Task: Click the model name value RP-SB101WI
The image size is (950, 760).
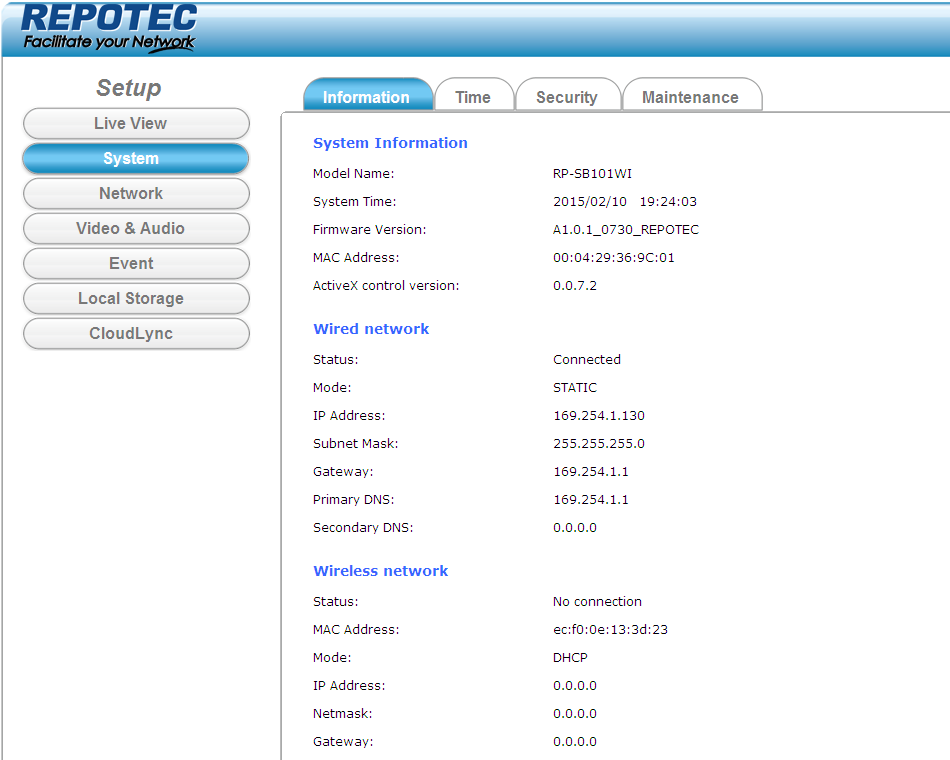Action: [592, 174]
